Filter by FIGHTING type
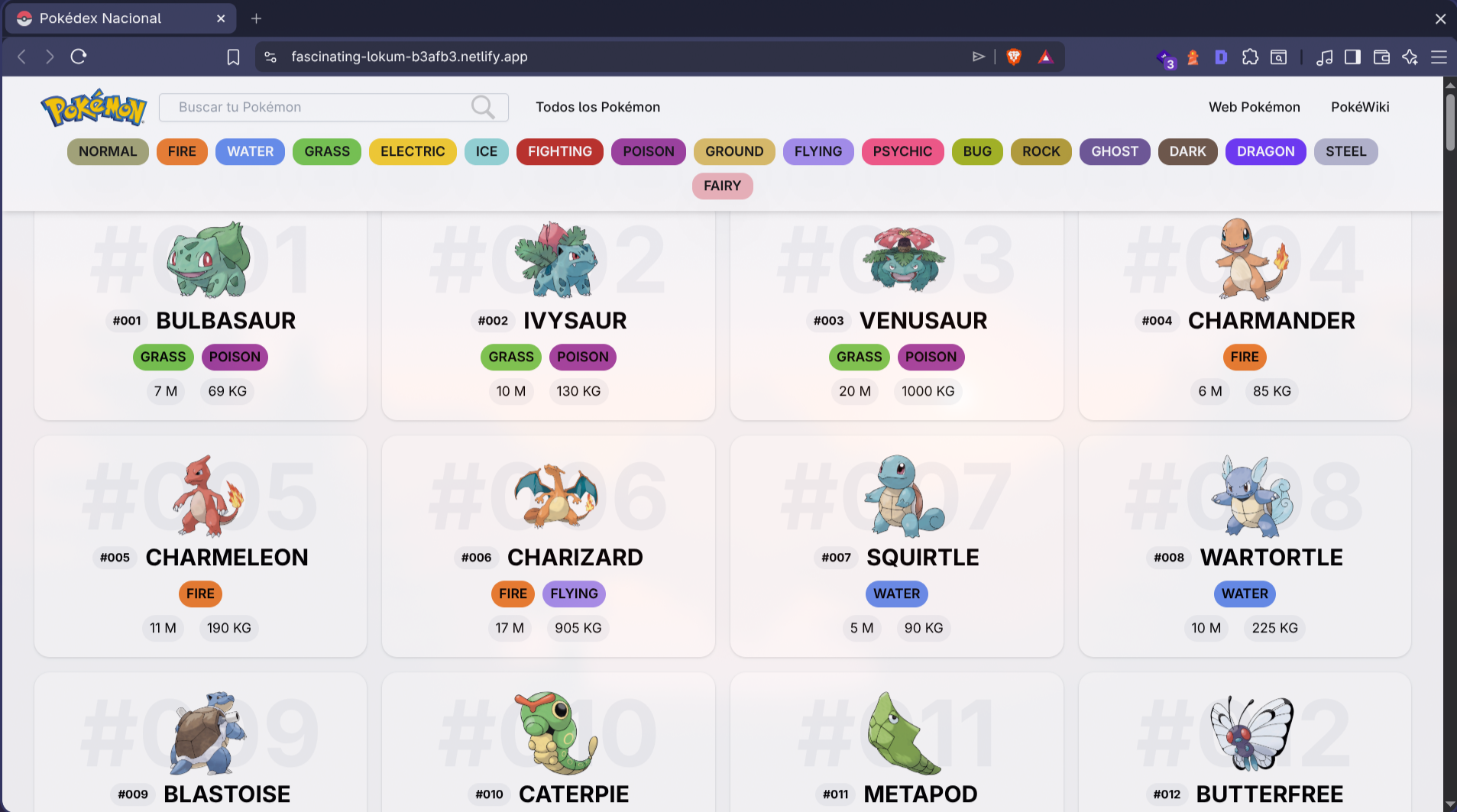This screenshot has height=812, width=1457. [x=560, y=151]
